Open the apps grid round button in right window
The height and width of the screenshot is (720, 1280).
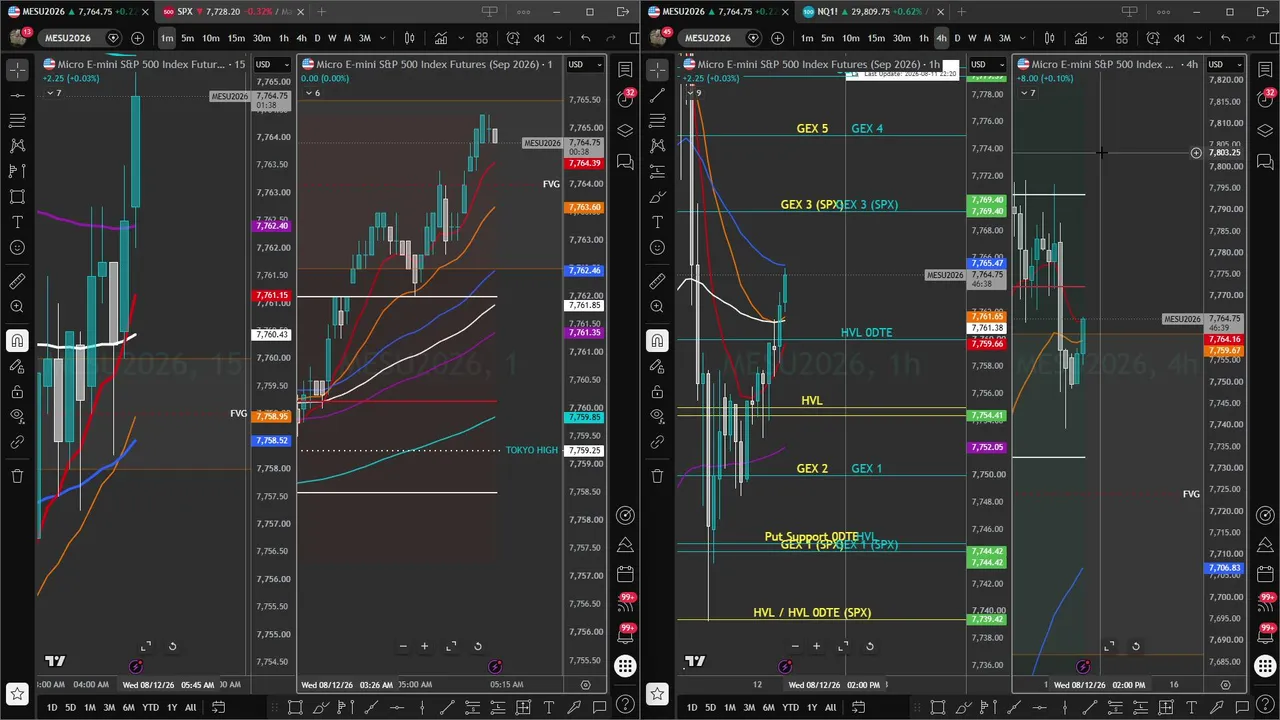pos(1265,666)
